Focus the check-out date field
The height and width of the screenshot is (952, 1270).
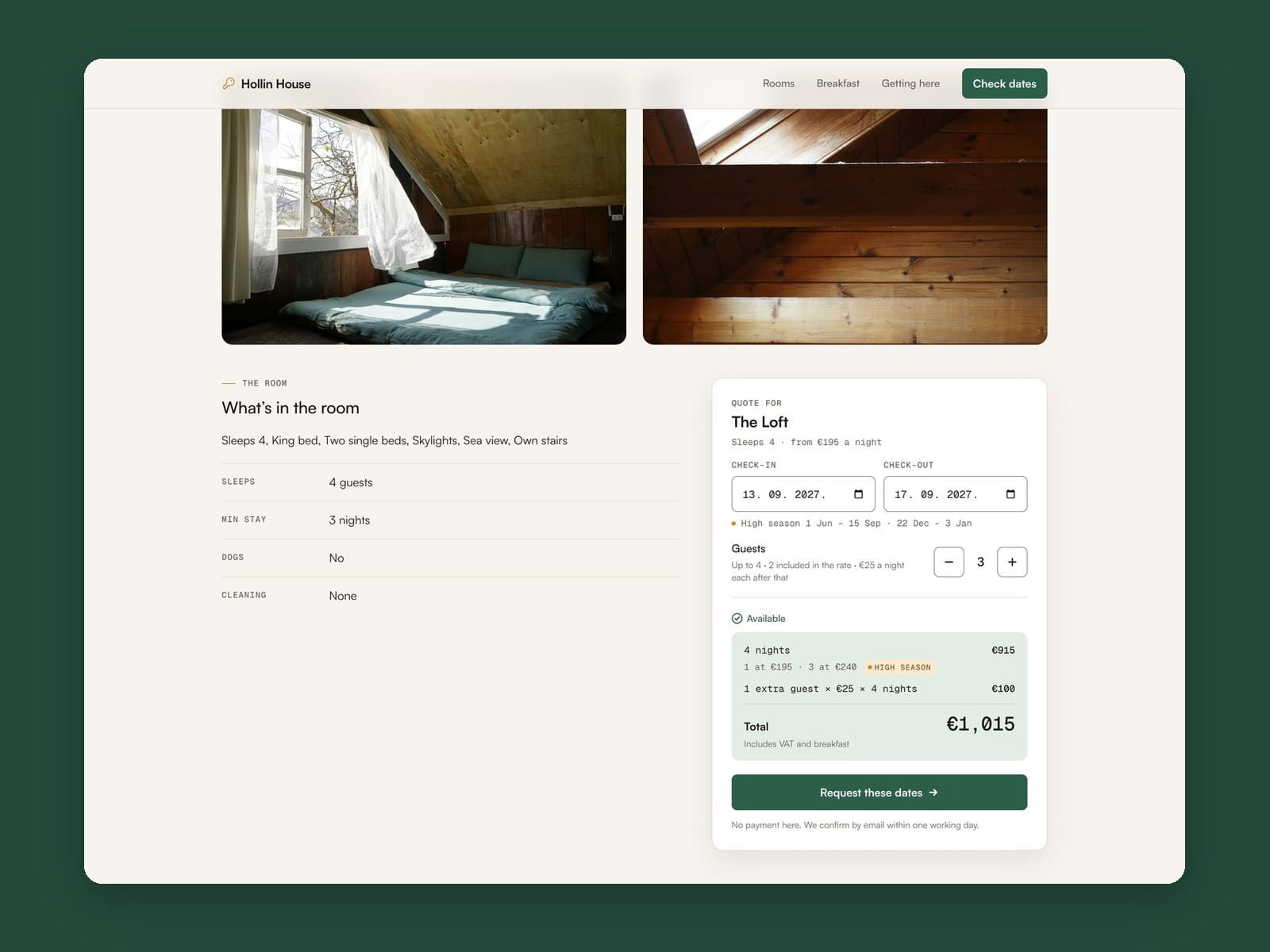pyautogui.click(x=955, y=494)
